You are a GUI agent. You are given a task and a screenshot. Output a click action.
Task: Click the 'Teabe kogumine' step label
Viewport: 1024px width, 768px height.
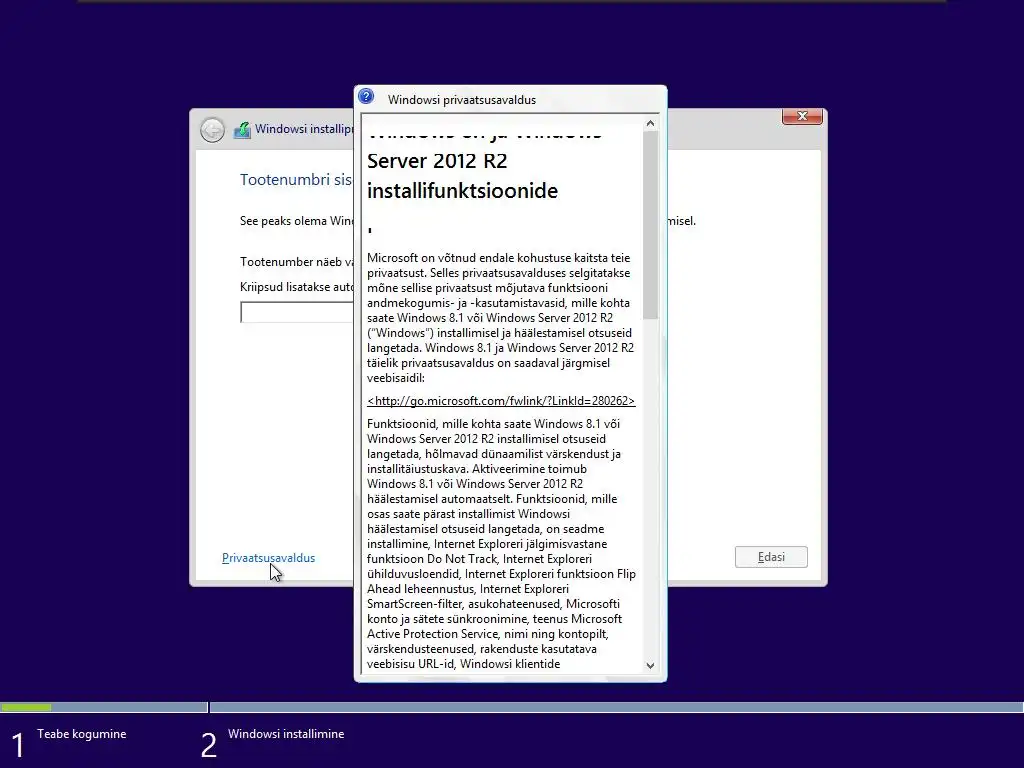[x=82, y=734]
